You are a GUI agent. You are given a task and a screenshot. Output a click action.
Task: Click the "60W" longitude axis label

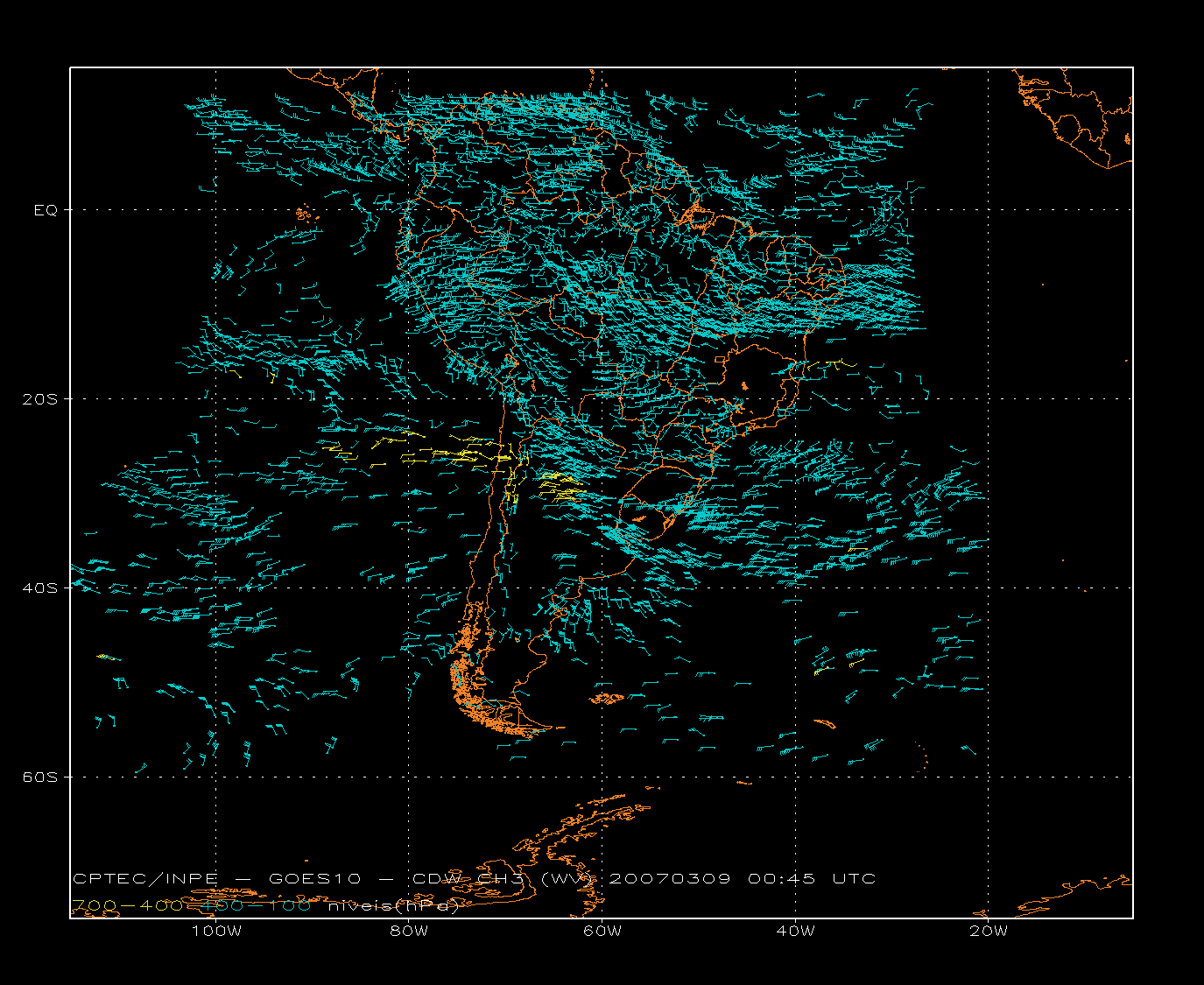coord(602,932)
